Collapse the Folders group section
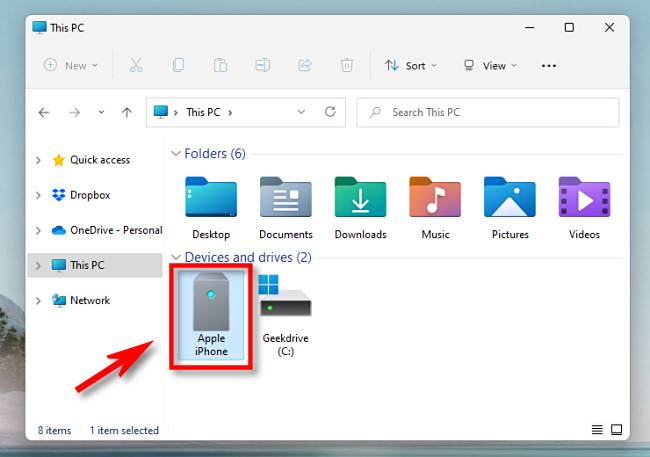 (x=177, y=154)
